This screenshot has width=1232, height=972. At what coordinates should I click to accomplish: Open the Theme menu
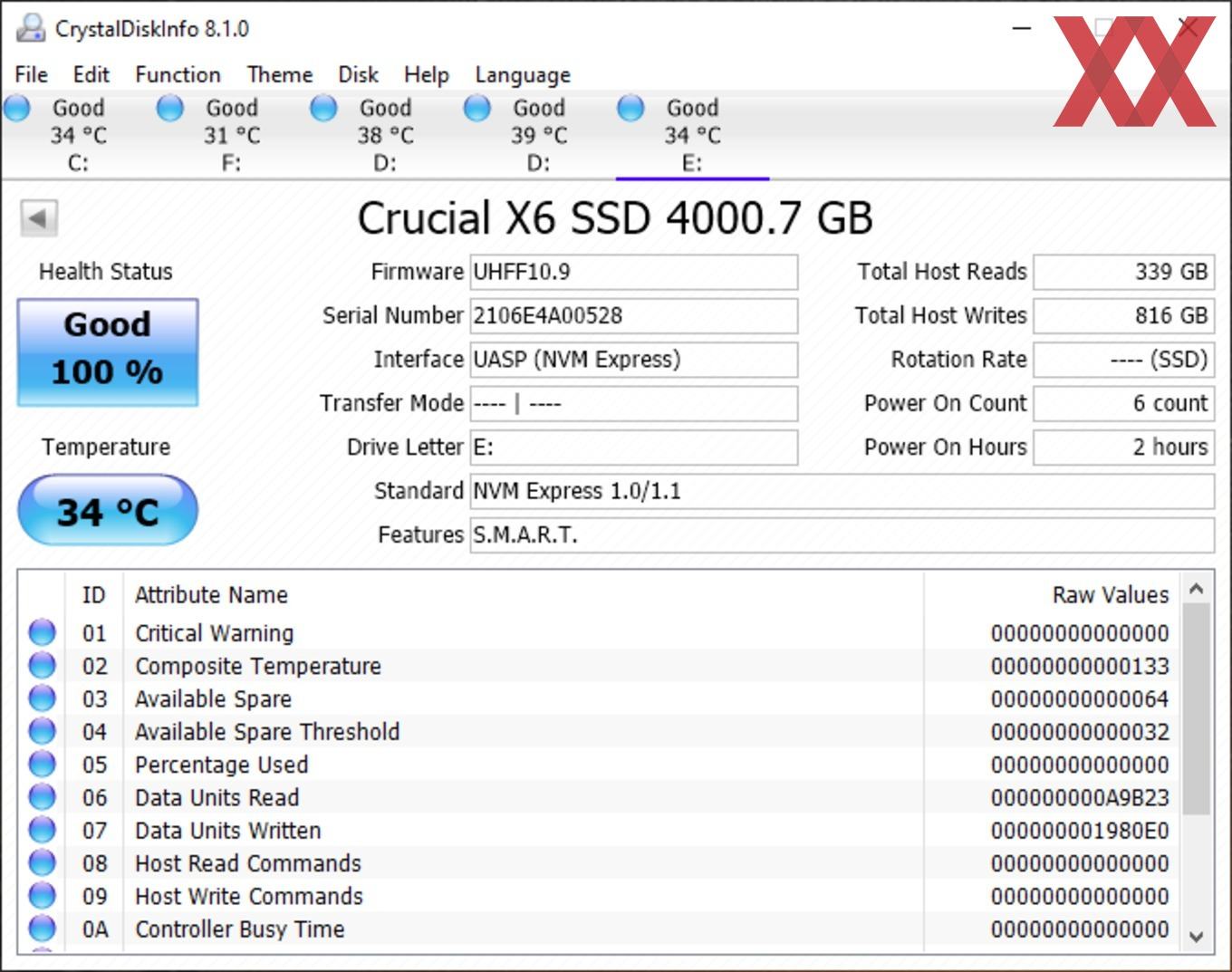pos(280,74)
